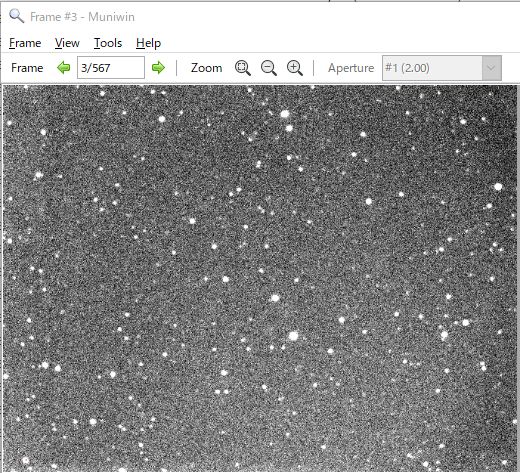520x473 pixels.
Task: Open the Help menu
Action: pyautogui.click(x=148, y=43)
